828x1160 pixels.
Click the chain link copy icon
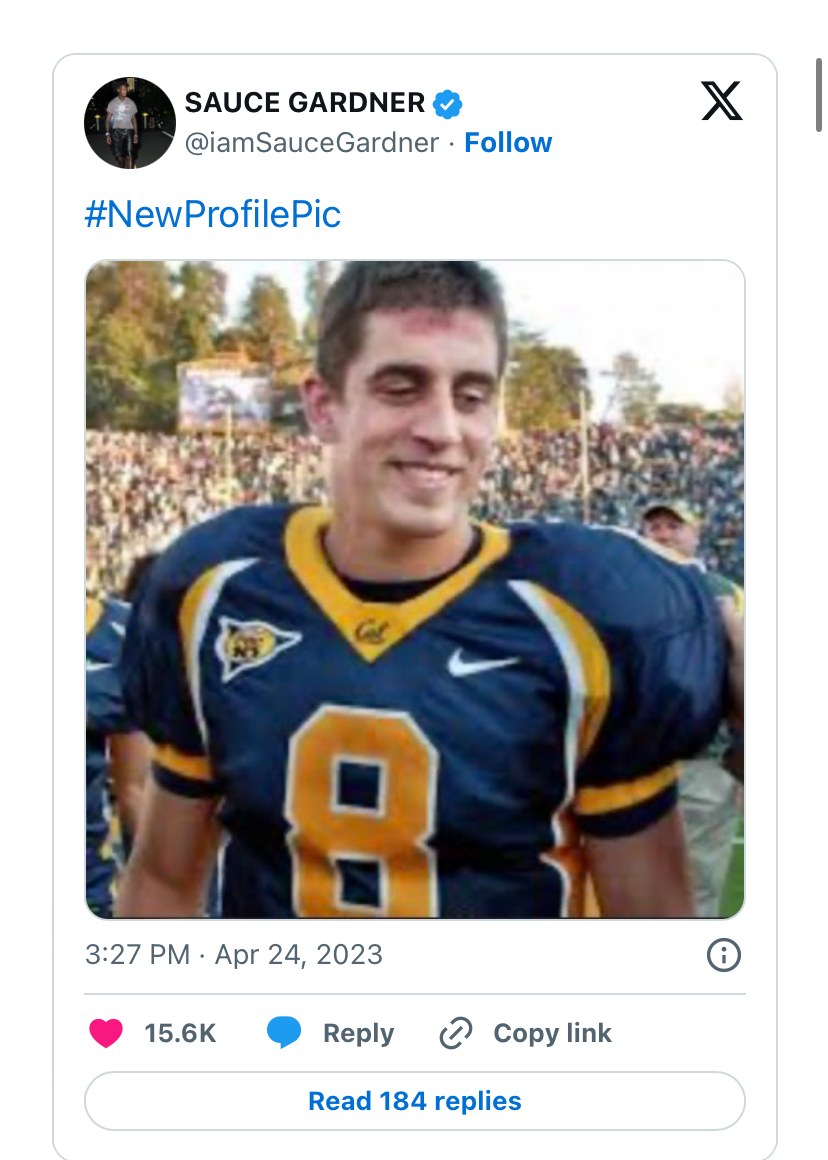tap(456, 1033)
